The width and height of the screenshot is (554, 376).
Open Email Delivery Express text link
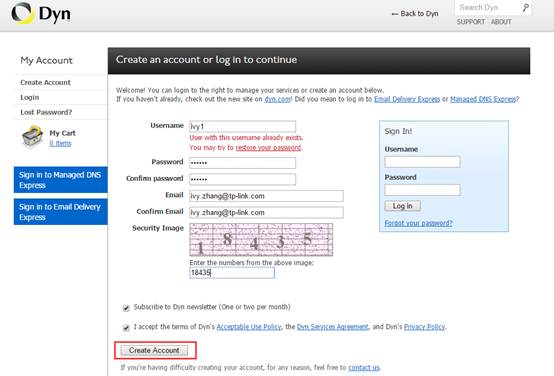[x=407, y=99]
